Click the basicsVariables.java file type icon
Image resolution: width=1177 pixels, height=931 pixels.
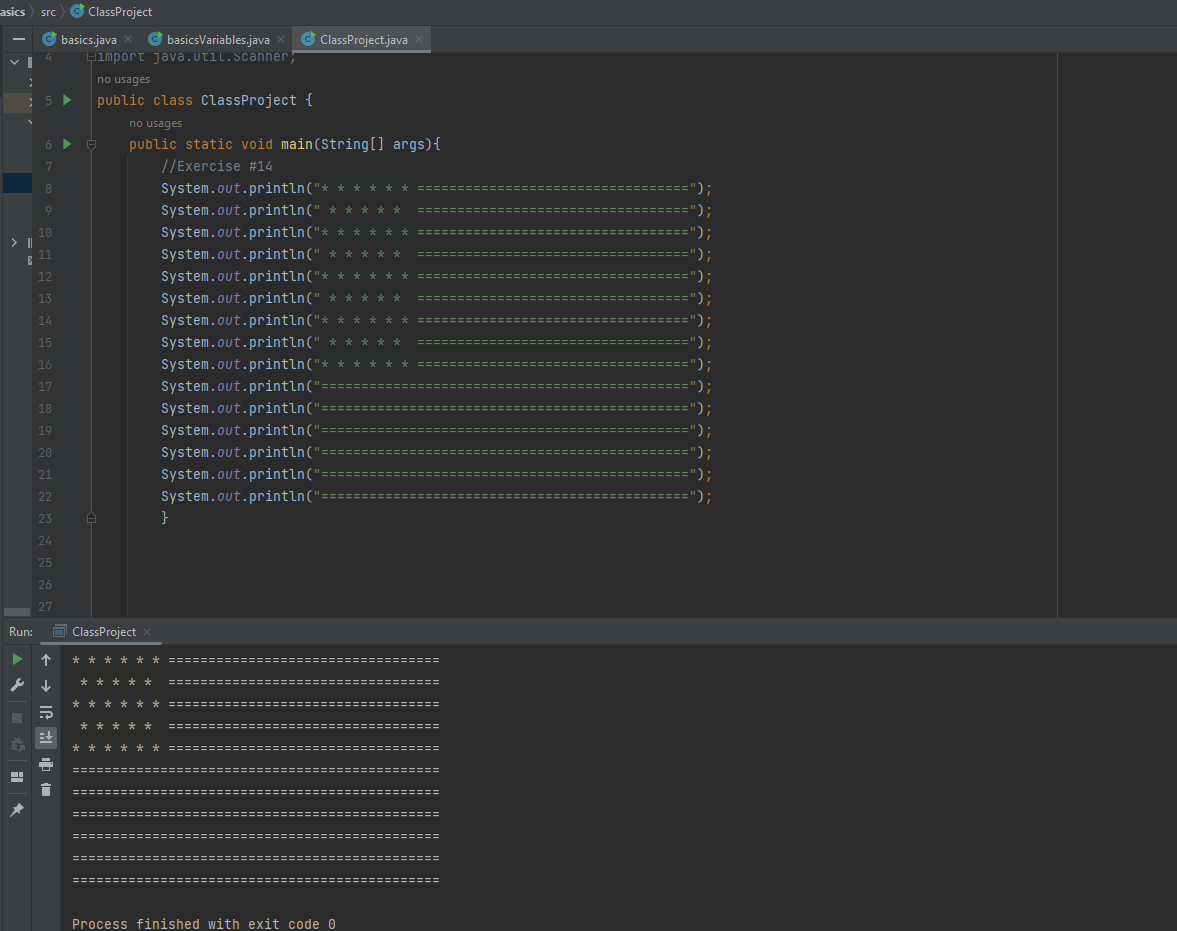pyautogui.click(x=155, y=39)
